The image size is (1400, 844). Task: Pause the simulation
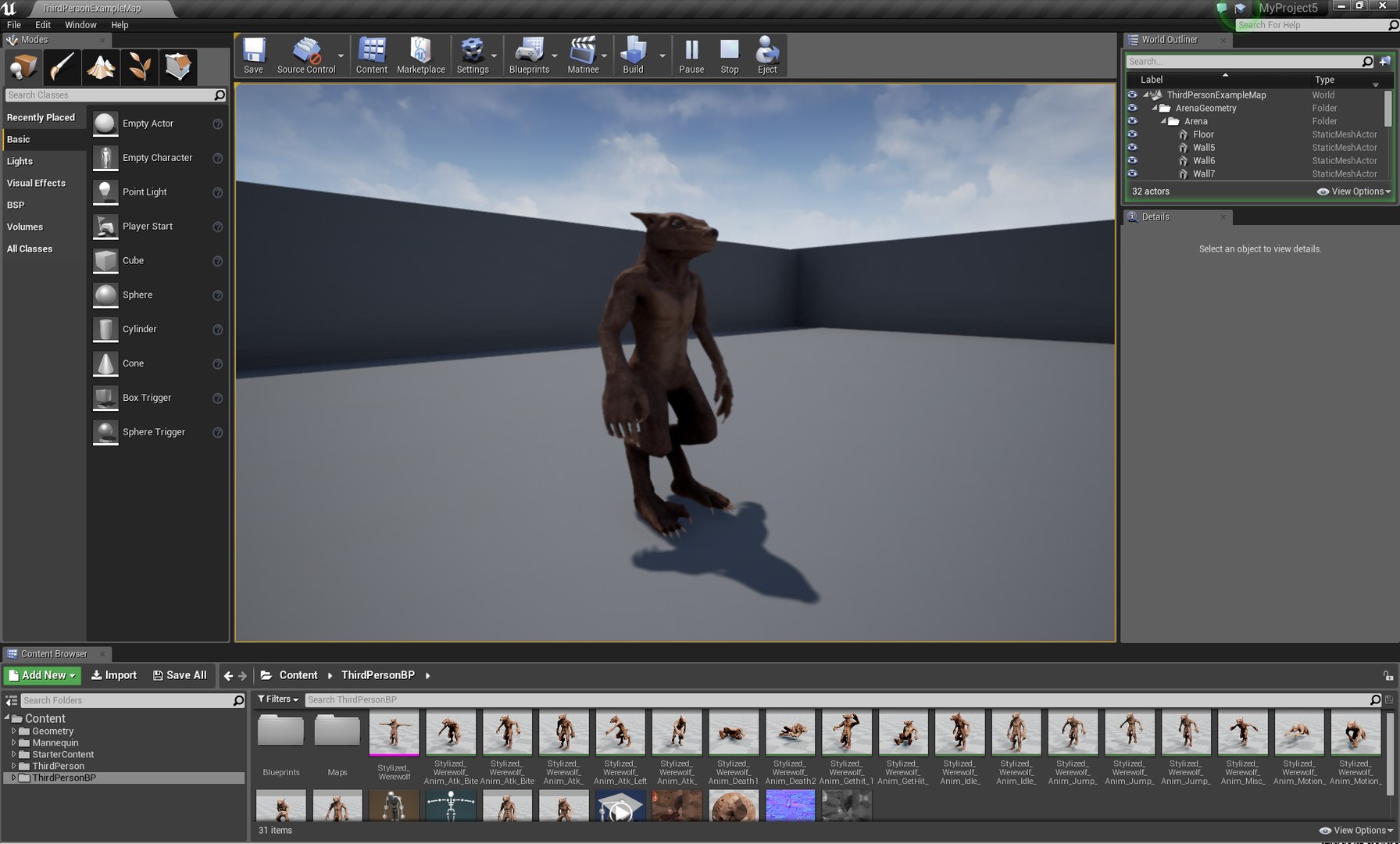click(691, 55)
